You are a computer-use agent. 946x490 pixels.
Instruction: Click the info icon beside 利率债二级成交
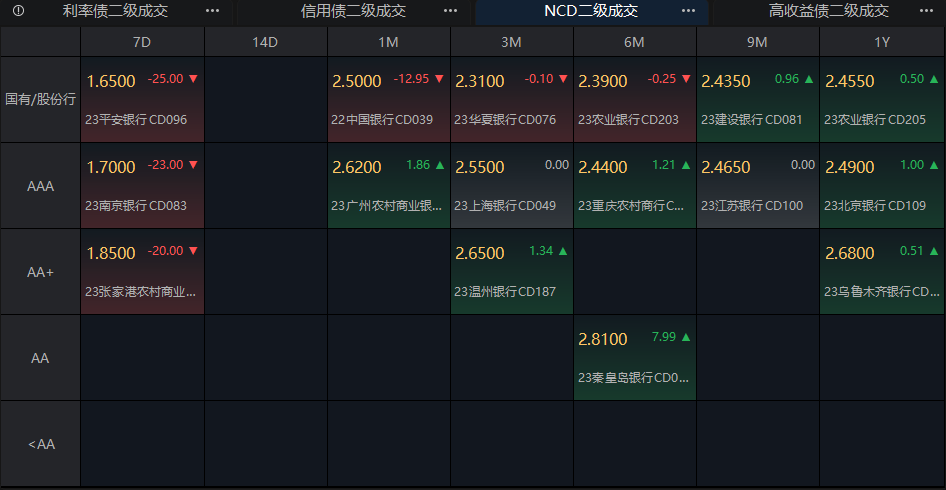point(19,11)
